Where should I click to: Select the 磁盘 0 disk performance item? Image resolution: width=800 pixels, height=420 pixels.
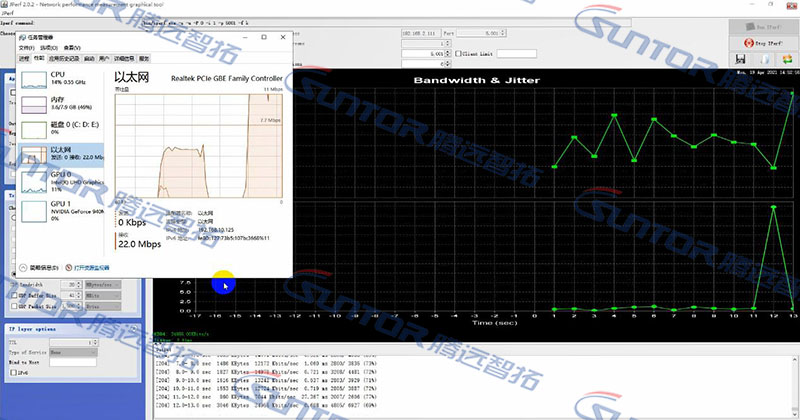pyautogui.click(x=34, y=129)
